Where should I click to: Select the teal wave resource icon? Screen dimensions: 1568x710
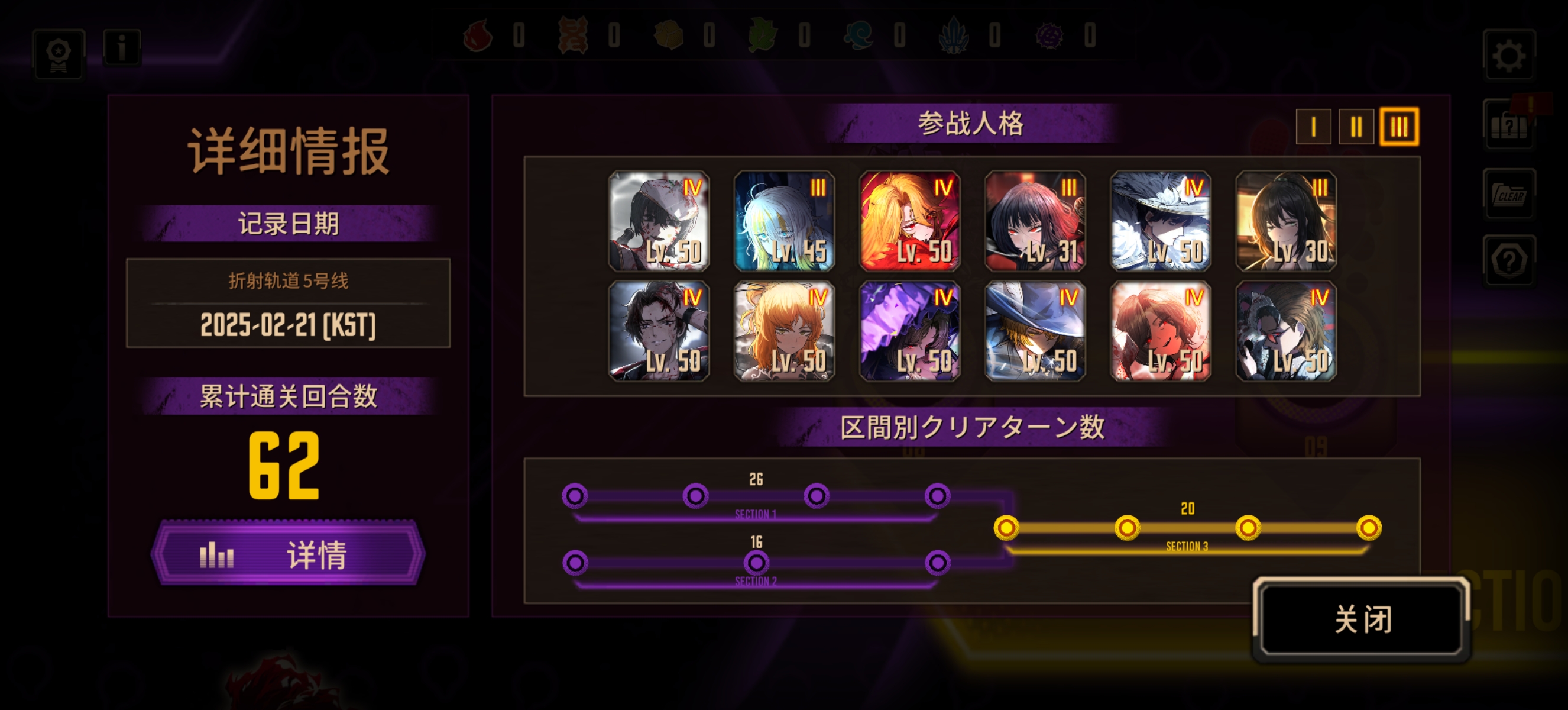click(x=858, y=35)
